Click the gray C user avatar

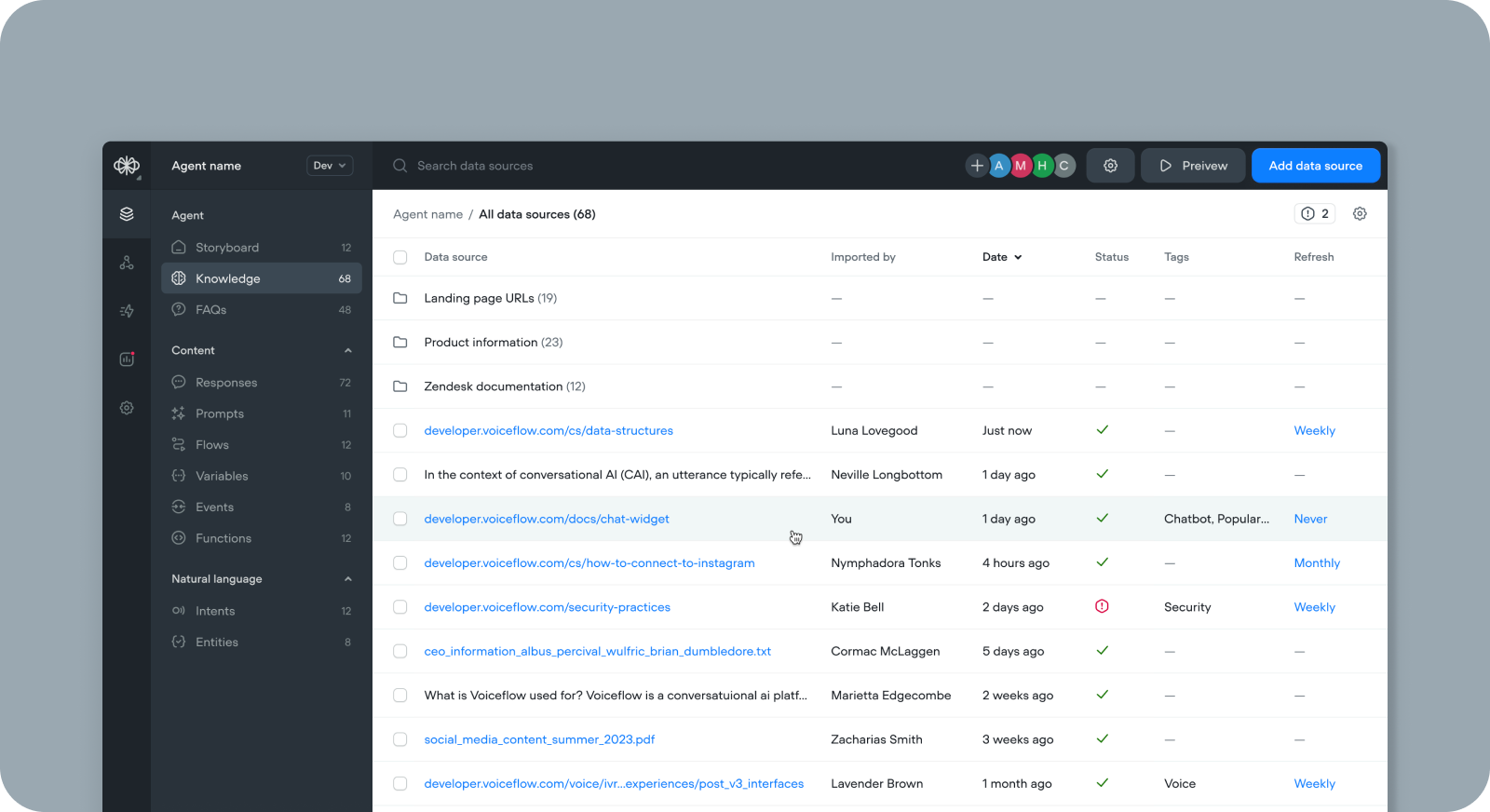click(x=1063, y=166)
